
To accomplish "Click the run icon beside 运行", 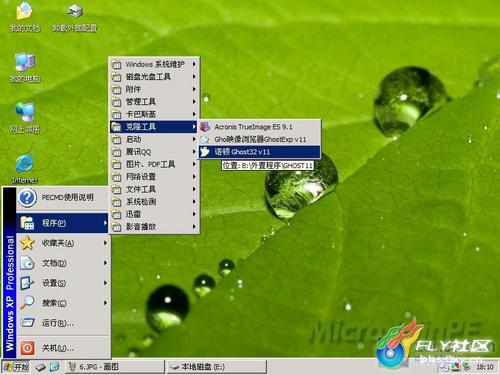I will pos(28,322).
